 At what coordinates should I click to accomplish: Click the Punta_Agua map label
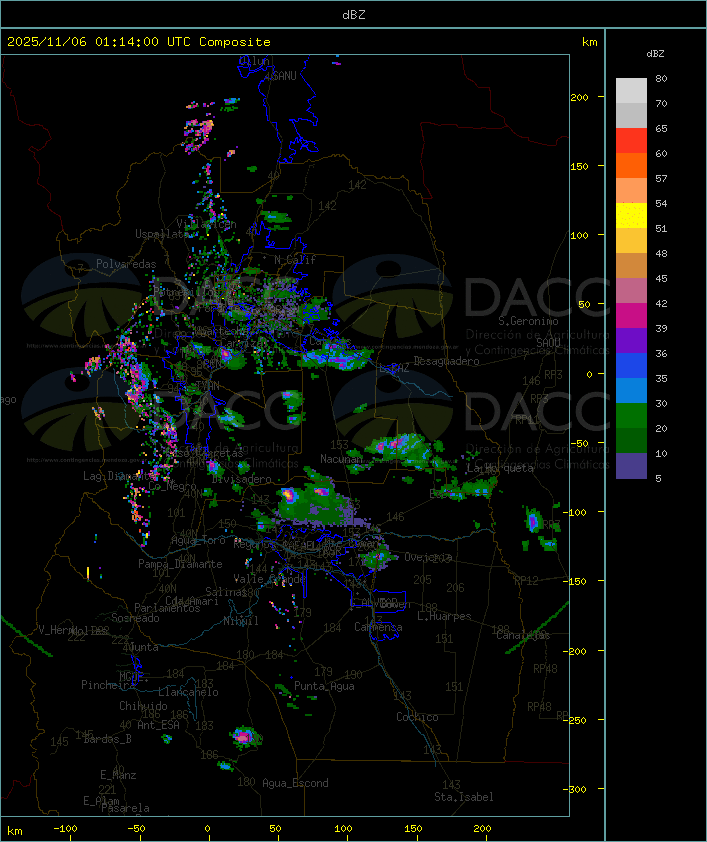click(324, 686)
